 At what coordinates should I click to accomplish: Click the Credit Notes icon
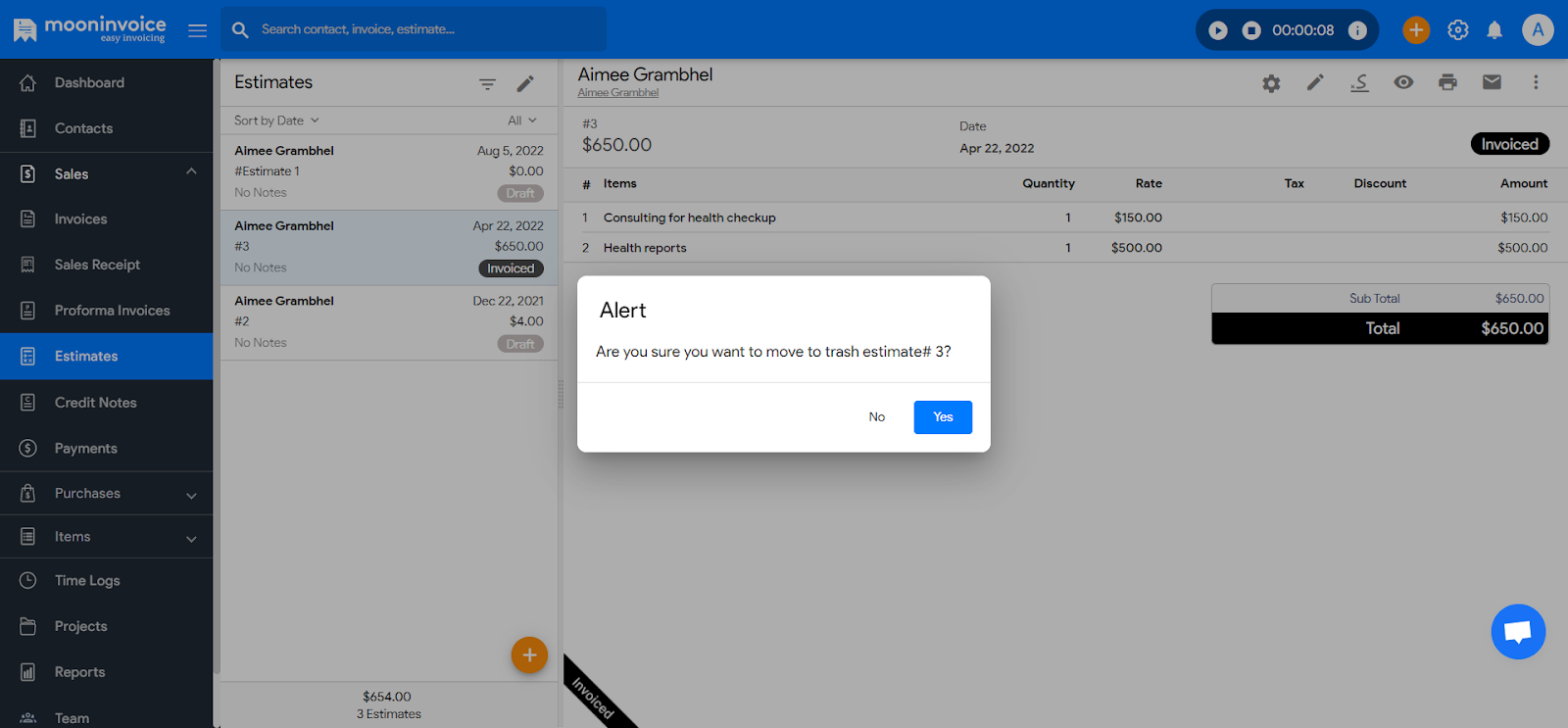27,403
